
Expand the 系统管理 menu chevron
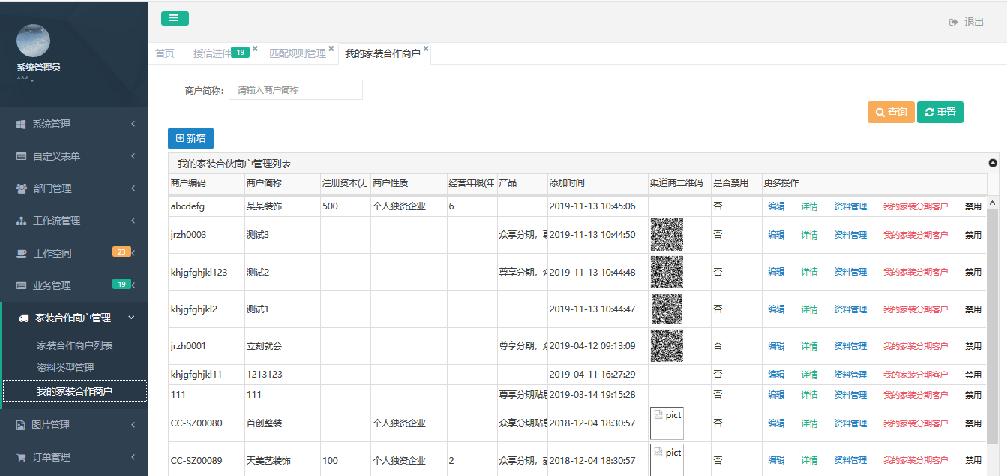pyautogui.click(x=133, y=124)
